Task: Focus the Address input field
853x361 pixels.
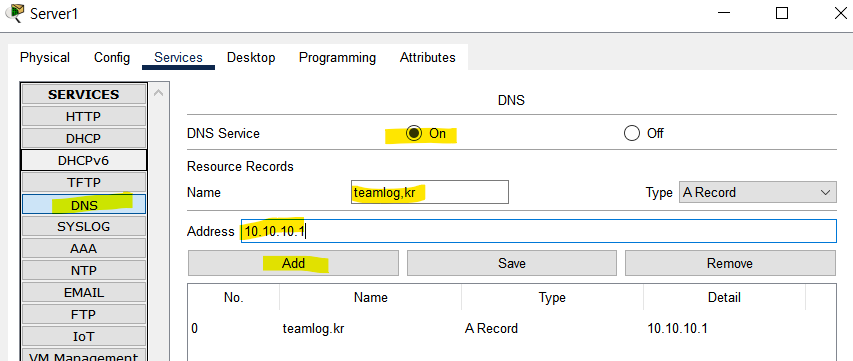Action: coord(539,231)
